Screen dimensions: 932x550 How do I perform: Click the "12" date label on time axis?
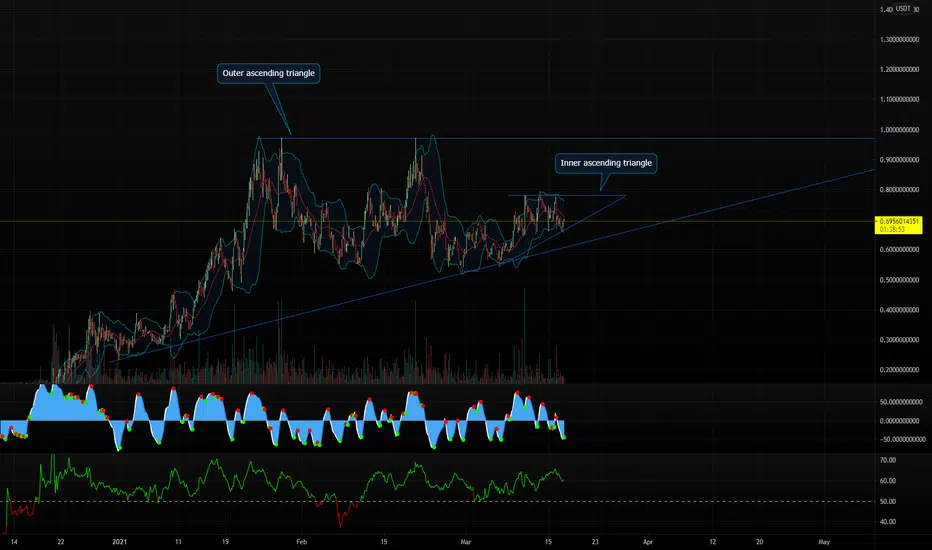pos(713,542)
